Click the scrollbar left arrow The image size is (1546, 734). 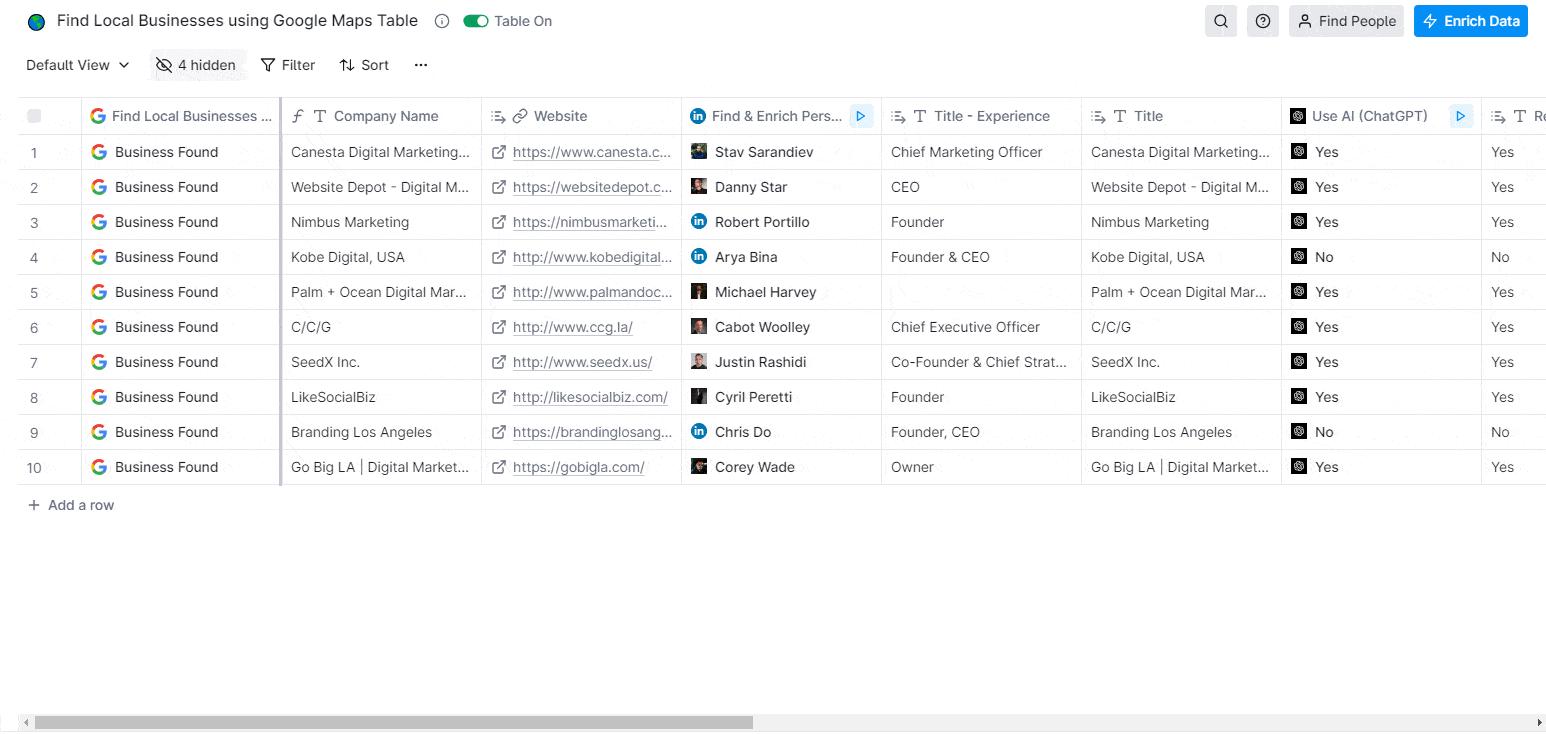(25, 722)
